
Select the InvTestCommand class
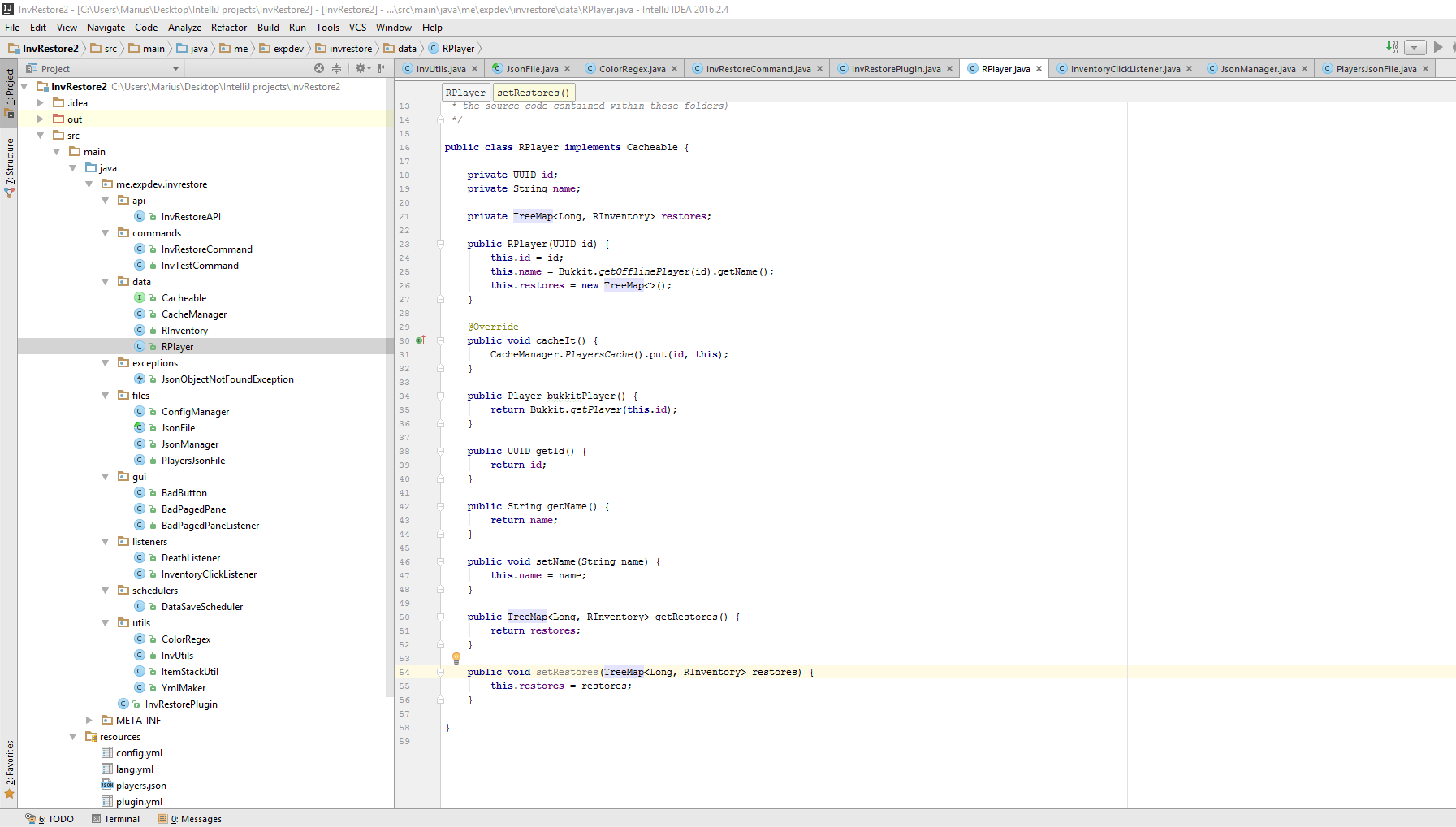200,265
